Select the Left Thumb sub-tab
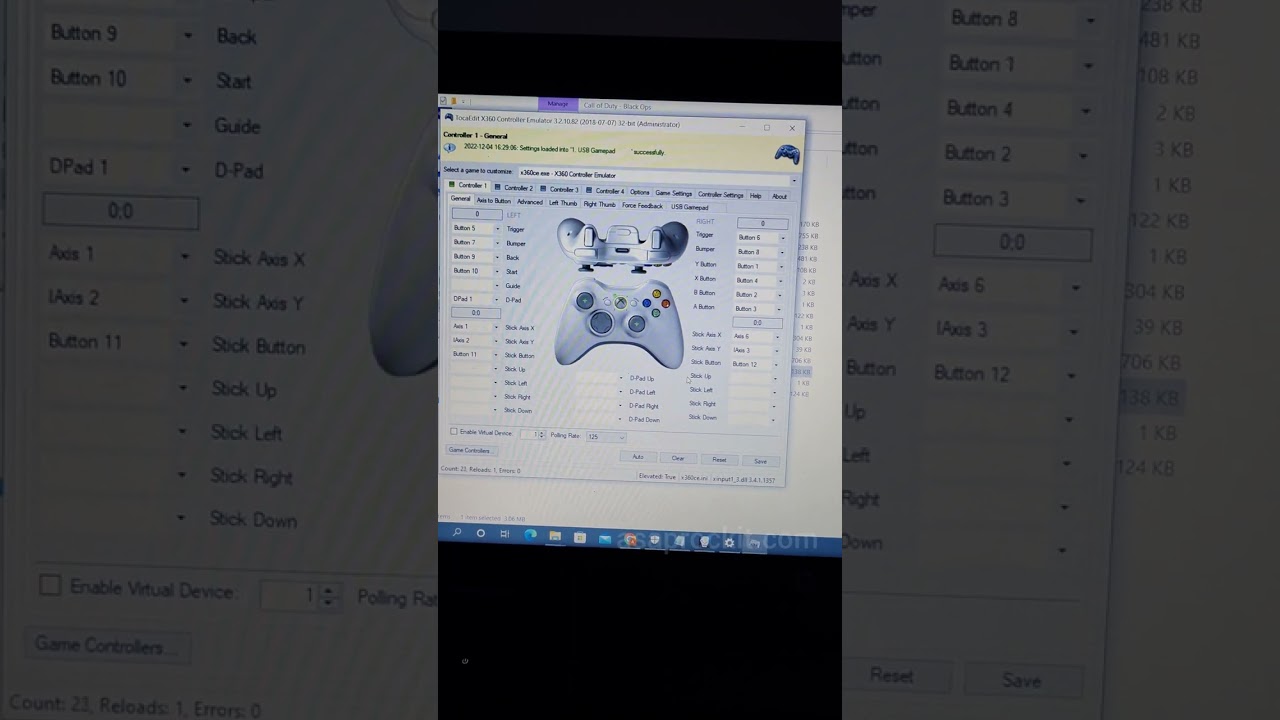1280x720 pixels. click(x=563, y=203)
